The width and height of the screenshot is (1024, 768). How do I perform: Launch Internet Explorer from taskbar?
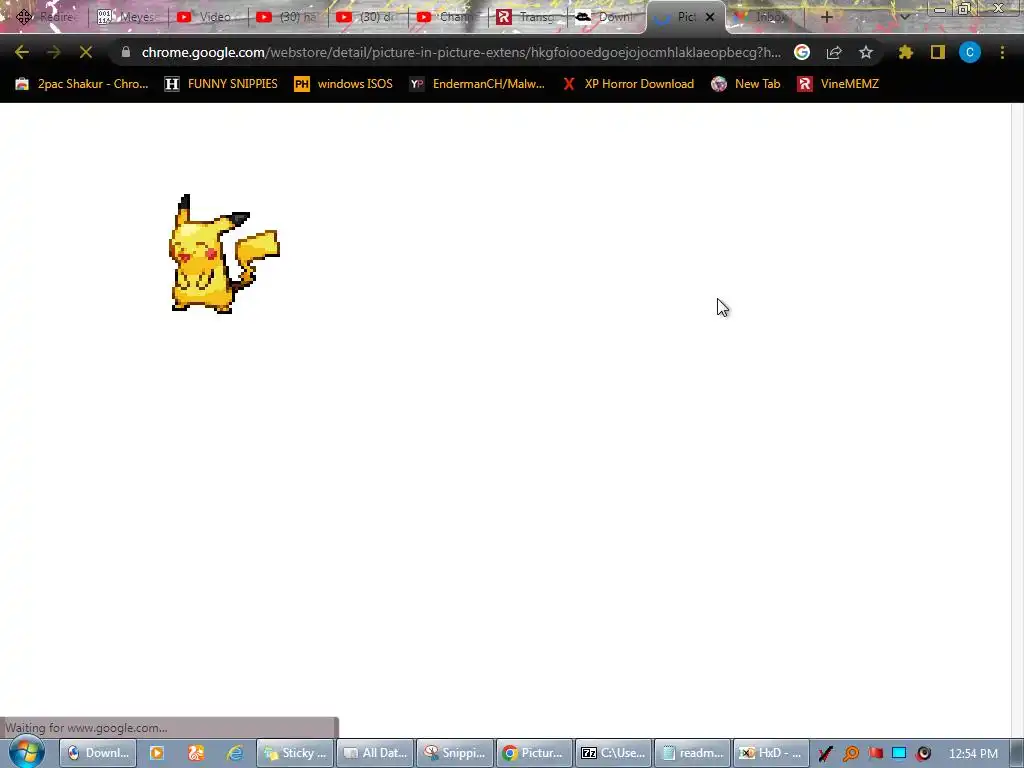[x=235, y=753]
